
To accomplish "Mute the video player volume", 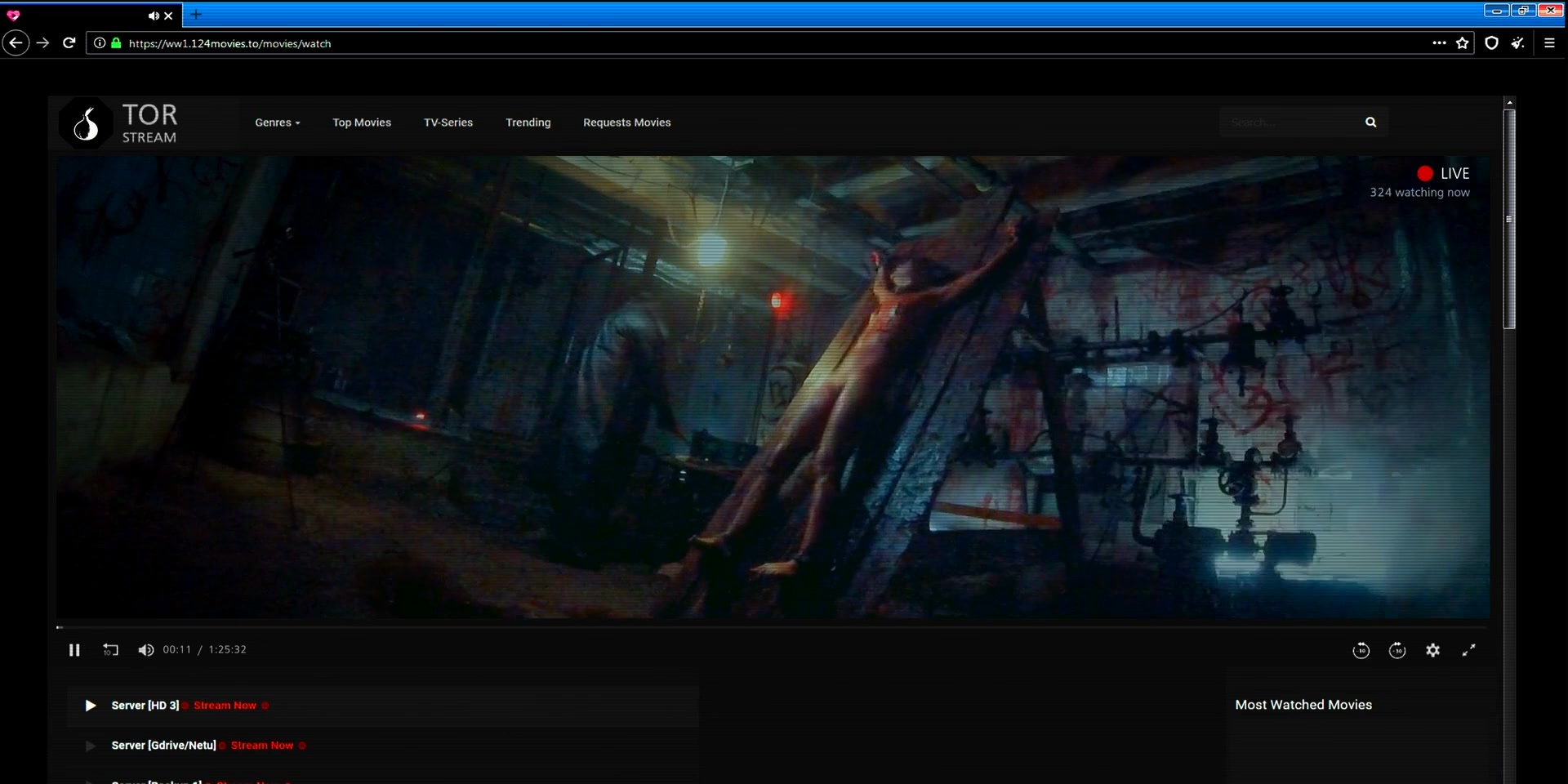I will [145, 650].
